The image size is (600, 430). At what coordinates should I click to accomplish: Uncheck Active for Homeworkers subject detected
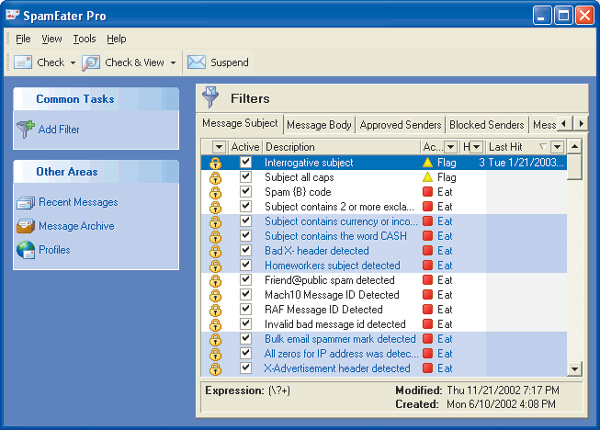point(246,265)
